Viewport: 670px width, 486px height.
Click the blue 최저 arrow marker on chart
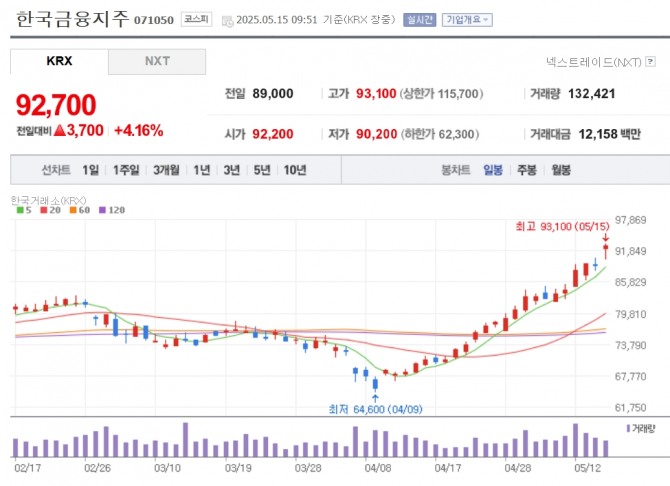tap(375, 397)
